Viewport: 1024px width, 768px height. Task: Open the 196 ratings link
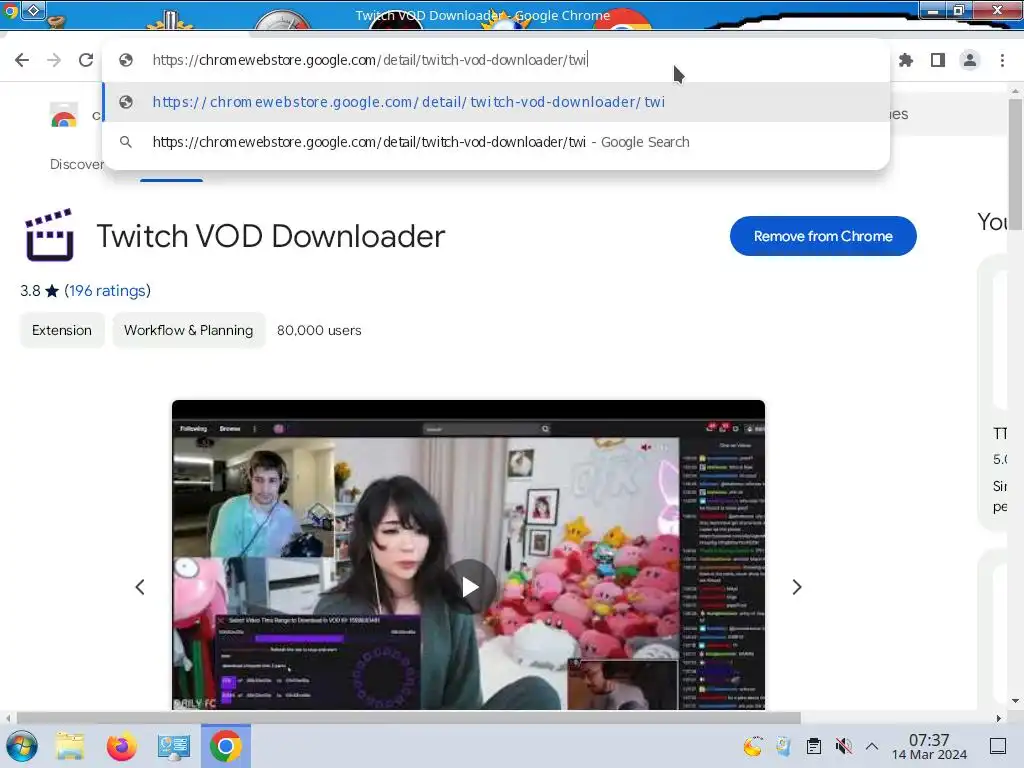(x=107, y=291)
